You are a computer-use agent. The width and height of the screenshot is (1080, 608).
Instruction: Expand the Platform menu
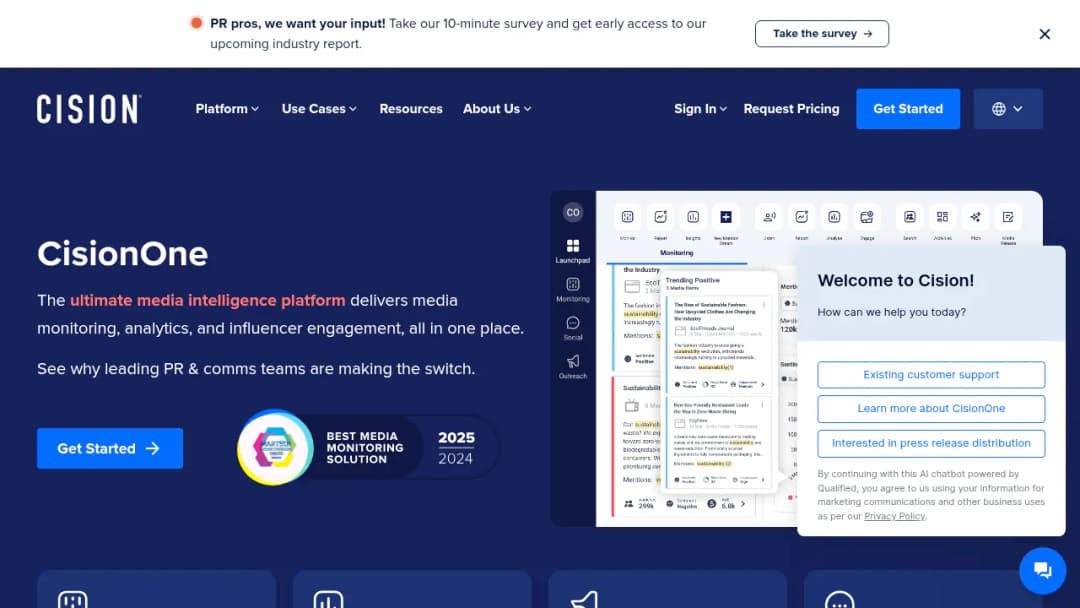tap(227, 109)
